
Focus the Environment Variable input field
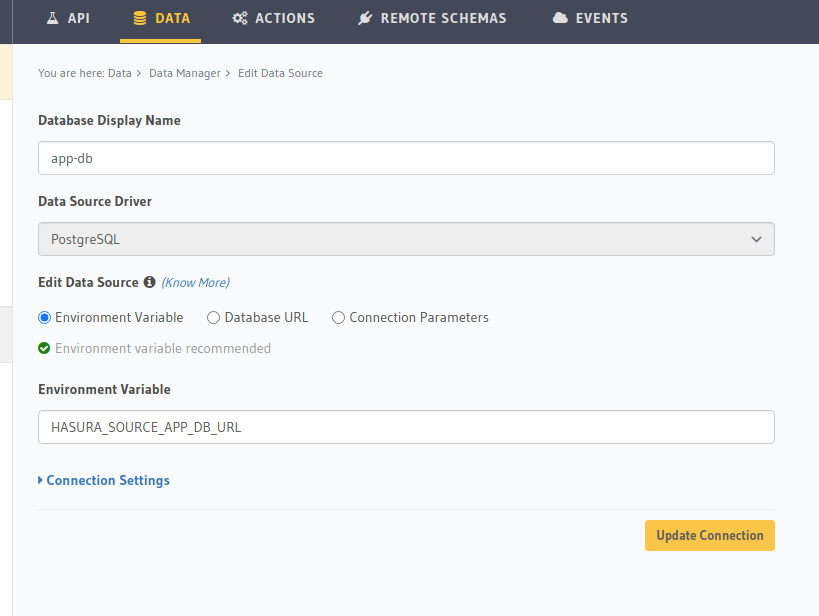pos(406,427)
